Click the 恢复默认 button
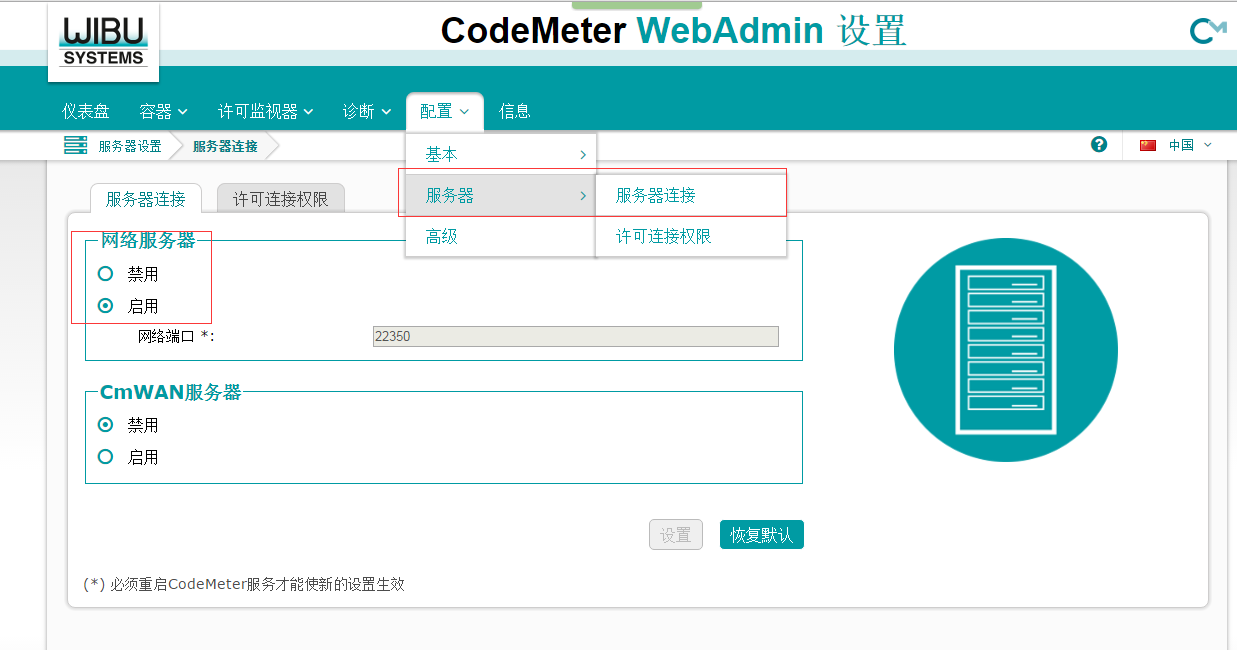This screenshot has width=1237, height=650. point(762,535)
